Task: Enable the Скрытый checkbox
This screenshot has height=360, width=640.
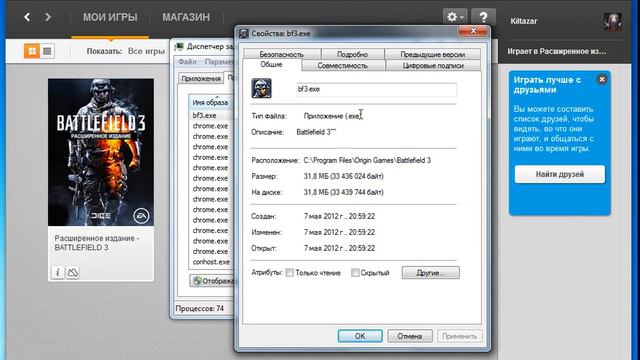Action: [x=355, y=273]
